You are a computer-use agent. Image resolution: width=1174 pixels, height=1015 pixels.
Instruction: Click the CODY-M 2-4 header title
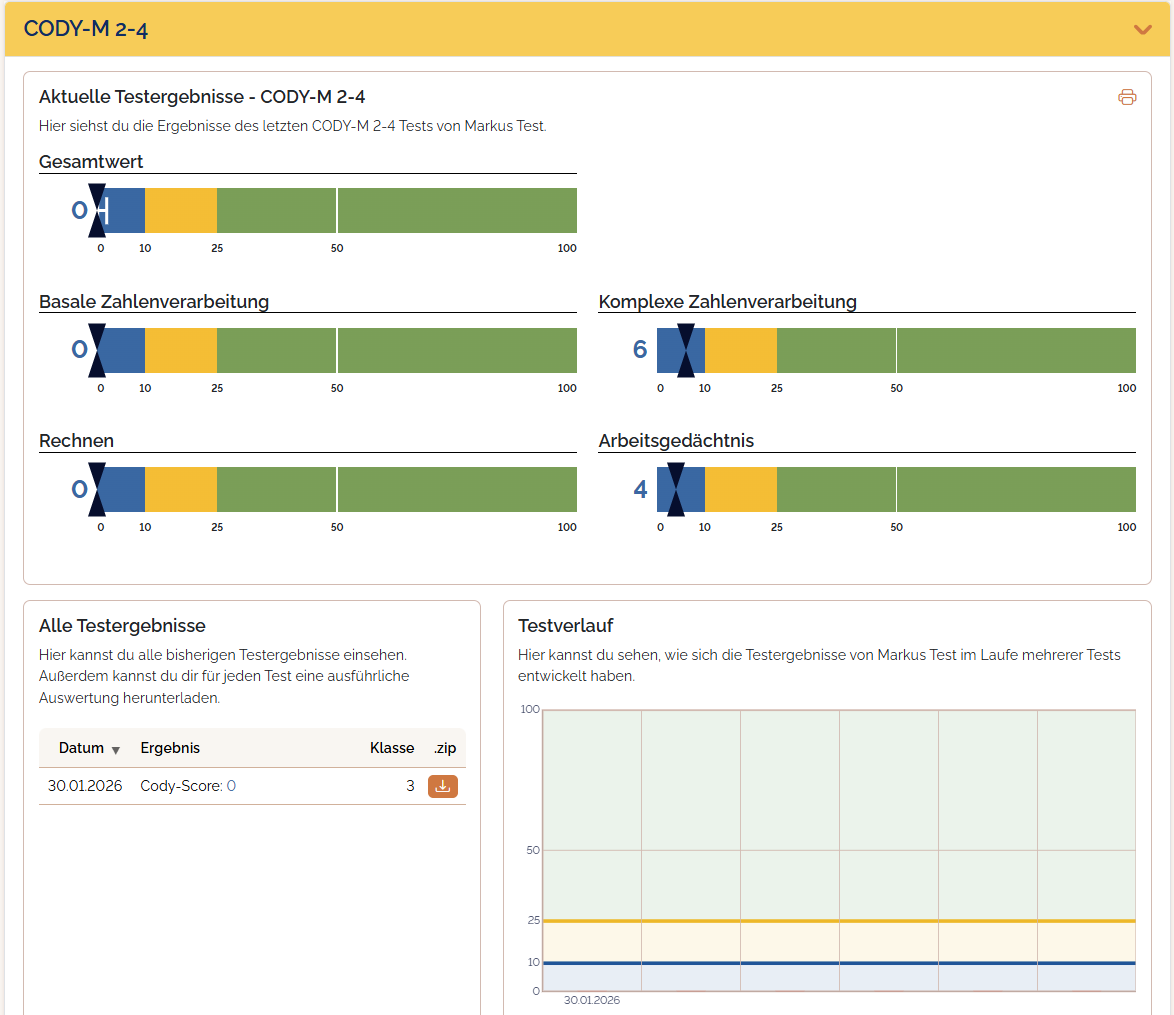click(x=86, y=29)
